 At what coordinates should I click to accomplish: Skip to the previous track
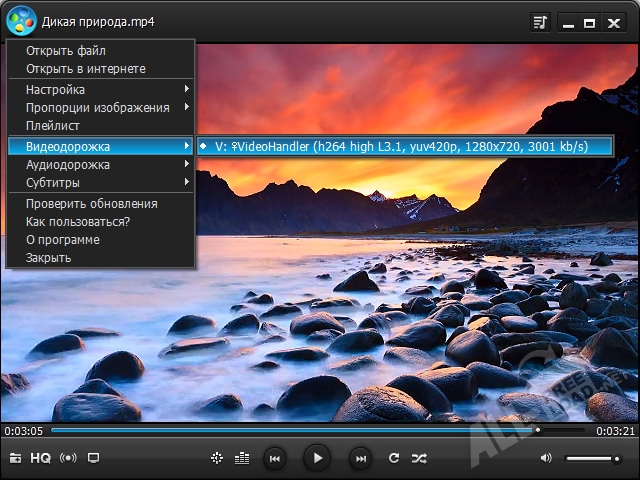click(274, 458)
